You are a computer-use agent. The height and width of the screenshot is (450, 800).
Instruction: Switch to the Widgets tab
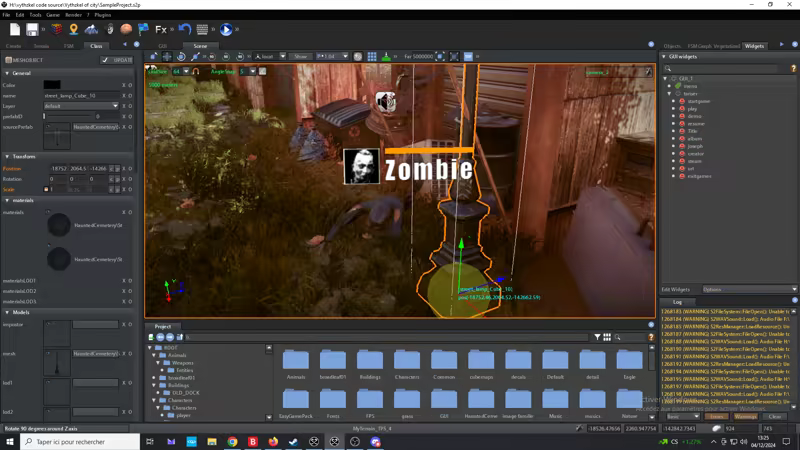point(754,46)
